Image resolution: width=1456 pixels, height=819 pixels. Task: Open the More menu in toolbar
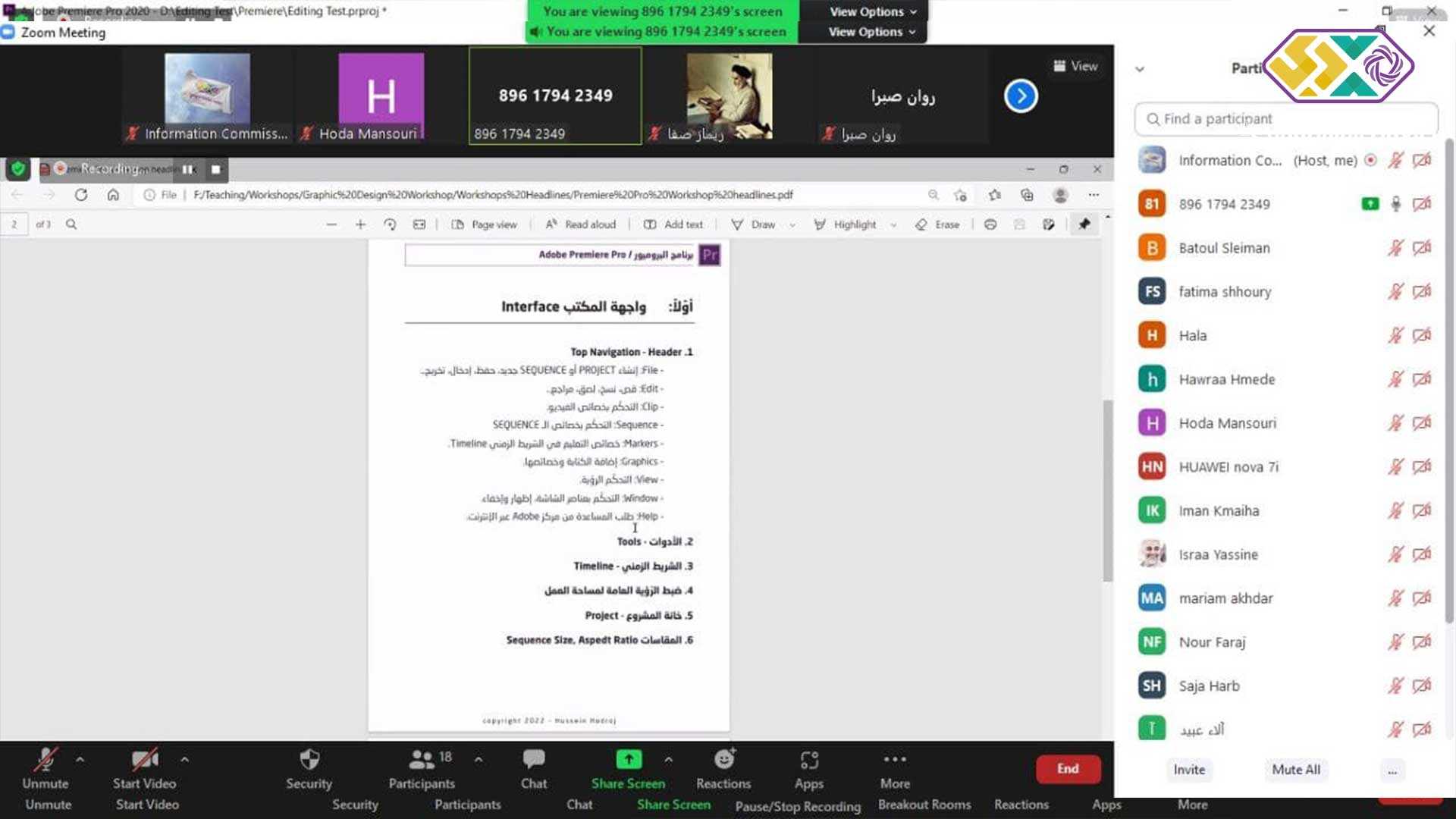pyautogui.click(x=895, y=760)
